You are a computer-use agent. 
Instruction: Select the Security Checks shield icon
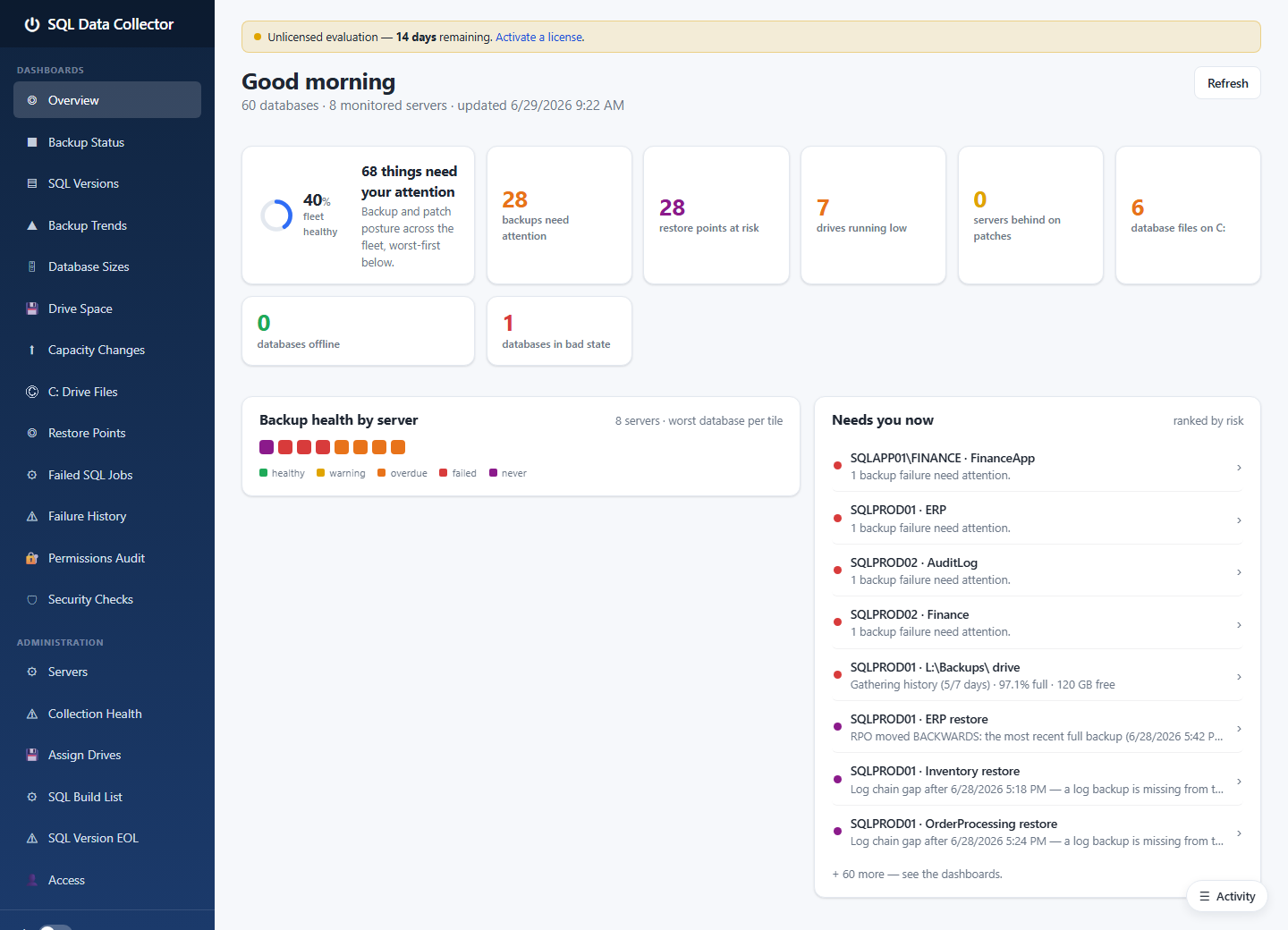click(32, 599)
